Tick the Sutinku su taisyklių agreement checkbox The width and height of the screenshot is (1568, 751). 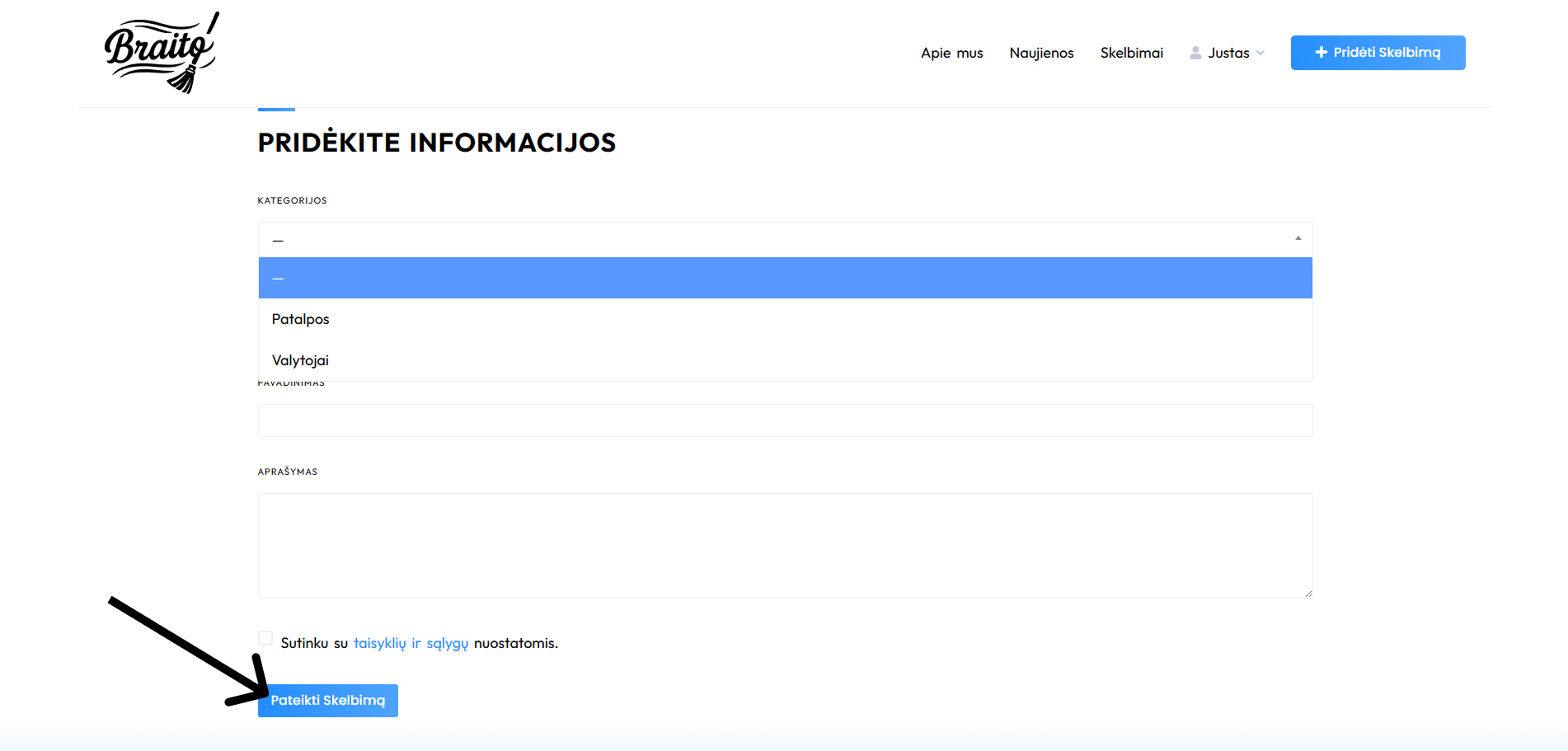[265, 638]
